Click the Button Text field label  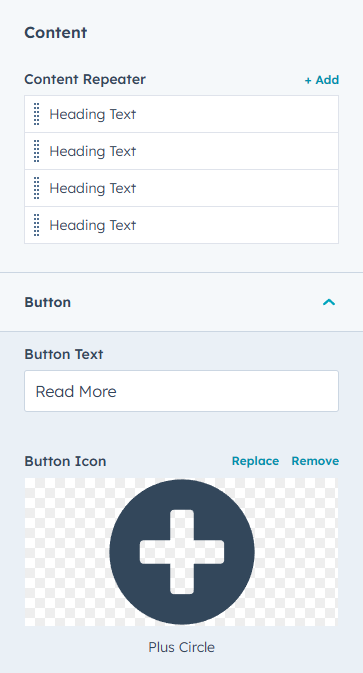[x=64, y=354]
